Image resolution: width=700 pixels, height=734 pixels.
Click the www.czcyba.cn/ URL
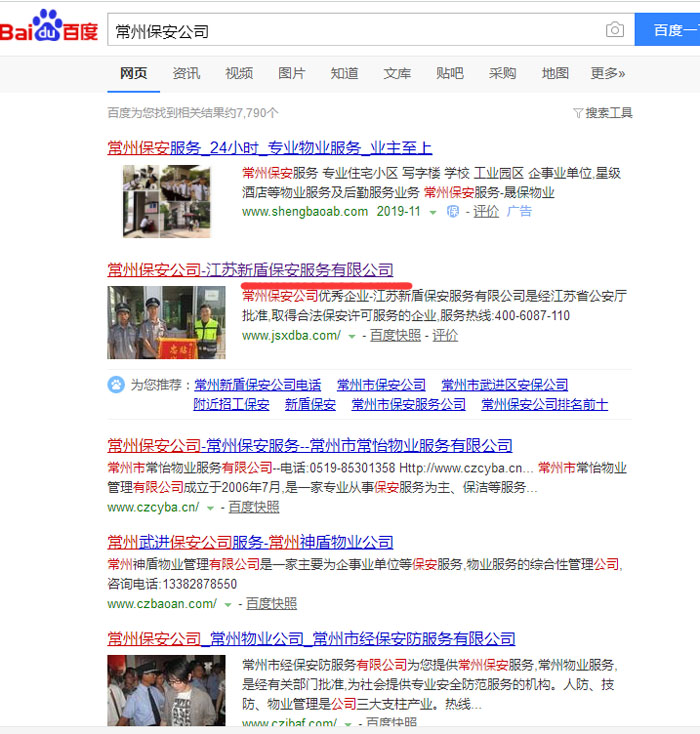pyautogui.click(x=153, y=507)
